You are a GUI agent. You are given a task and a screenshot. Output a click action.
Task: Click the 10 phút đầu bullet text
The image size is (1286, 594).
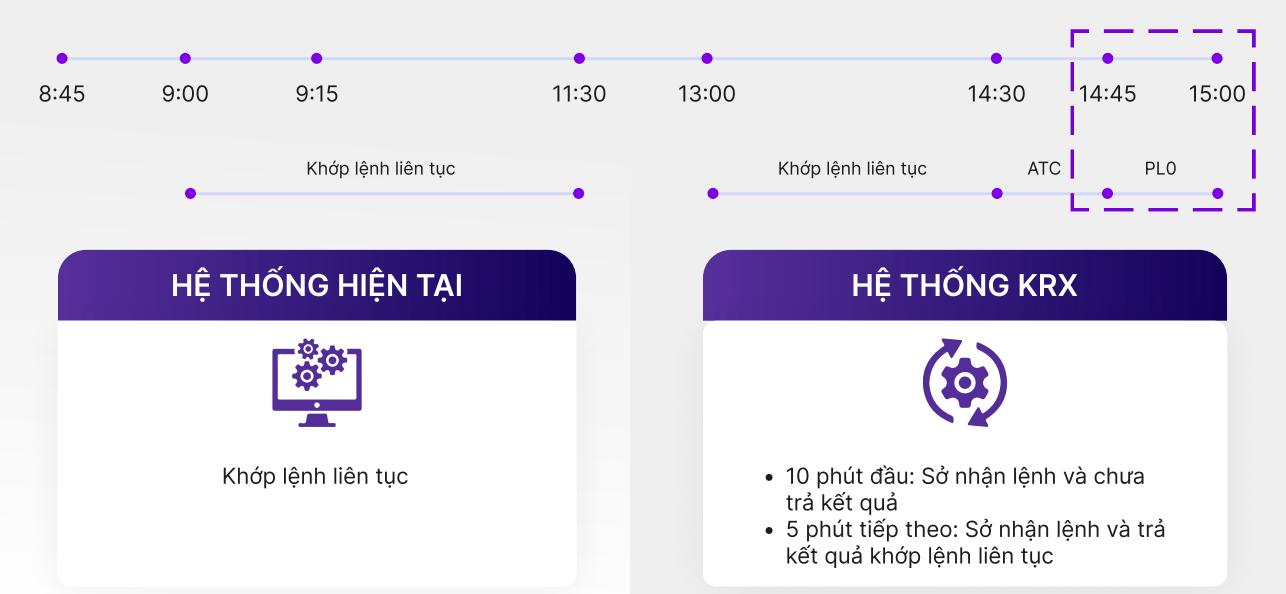click(x=965, y=489)
